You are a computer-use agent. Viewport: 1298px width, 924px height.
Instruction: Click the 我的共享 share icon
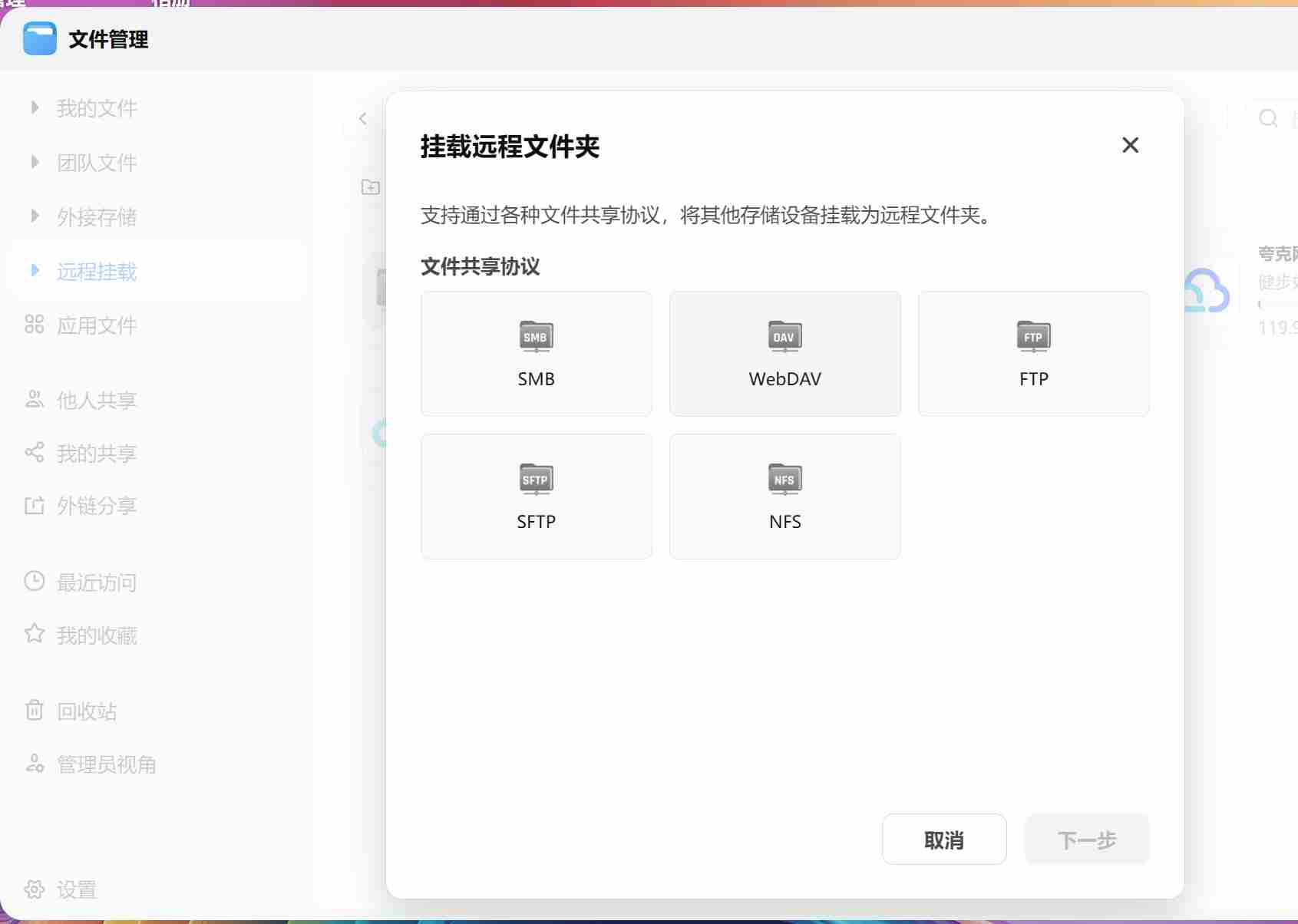pos(35,452)
